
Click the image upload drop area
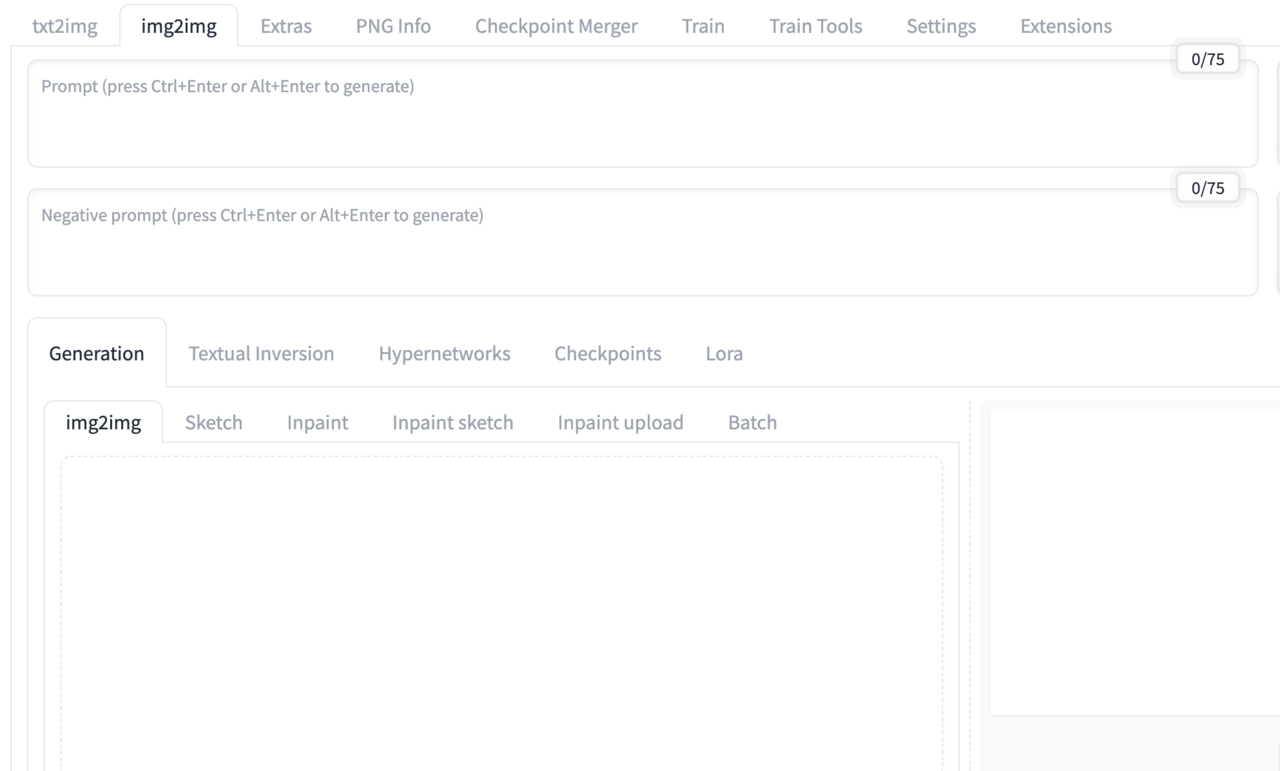502,613
